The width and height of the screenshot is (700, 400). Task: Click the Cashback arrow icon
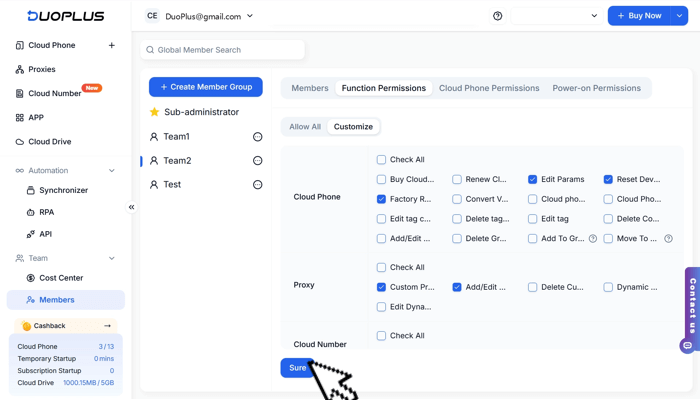[x=107, y=326]
